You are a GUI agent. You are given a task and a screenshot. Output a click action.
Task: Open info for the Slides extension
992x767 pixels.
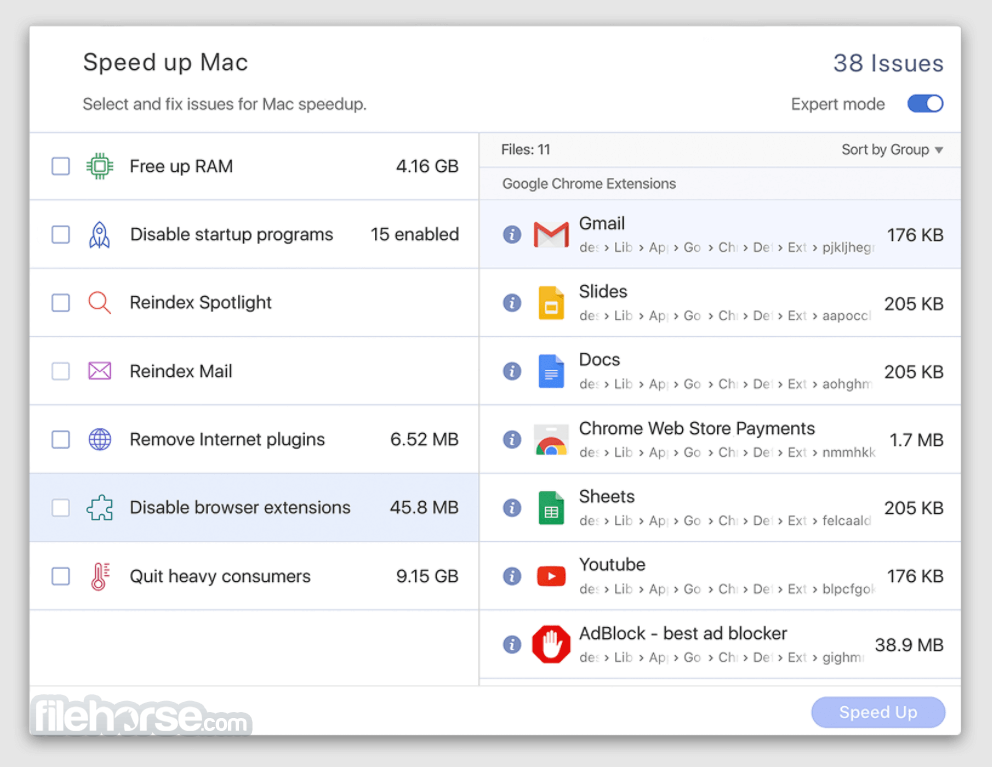pyautogui.click(x=512, y=302)
